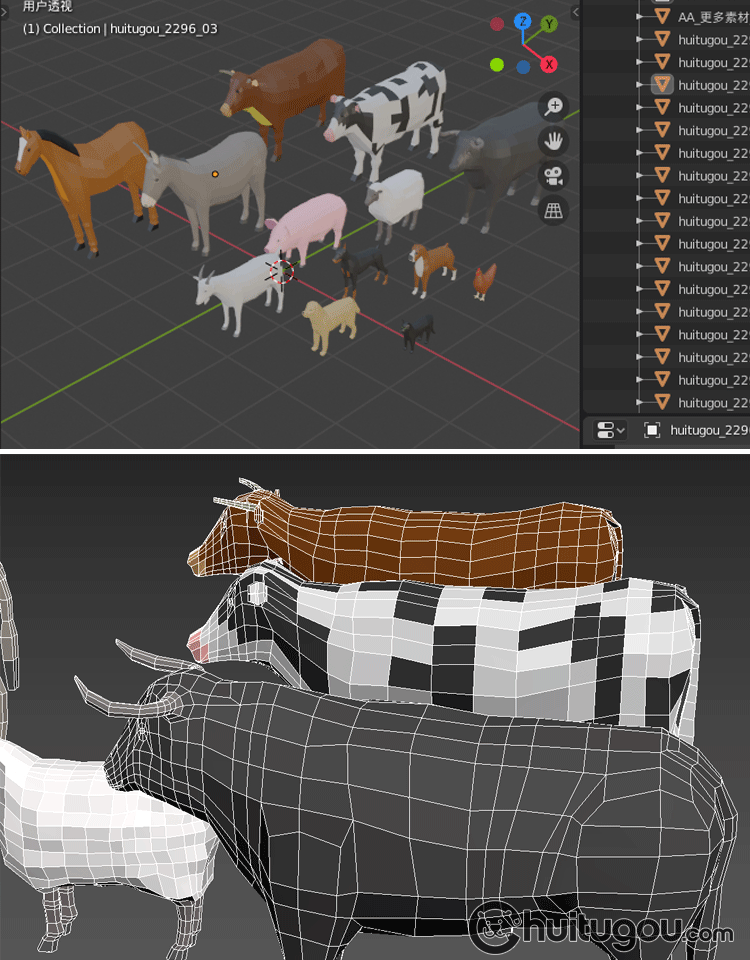Image resolution: width=750 pixels, height=960 pixels.
Task: Select the small black cat model
Action: (x=418, y=332)
